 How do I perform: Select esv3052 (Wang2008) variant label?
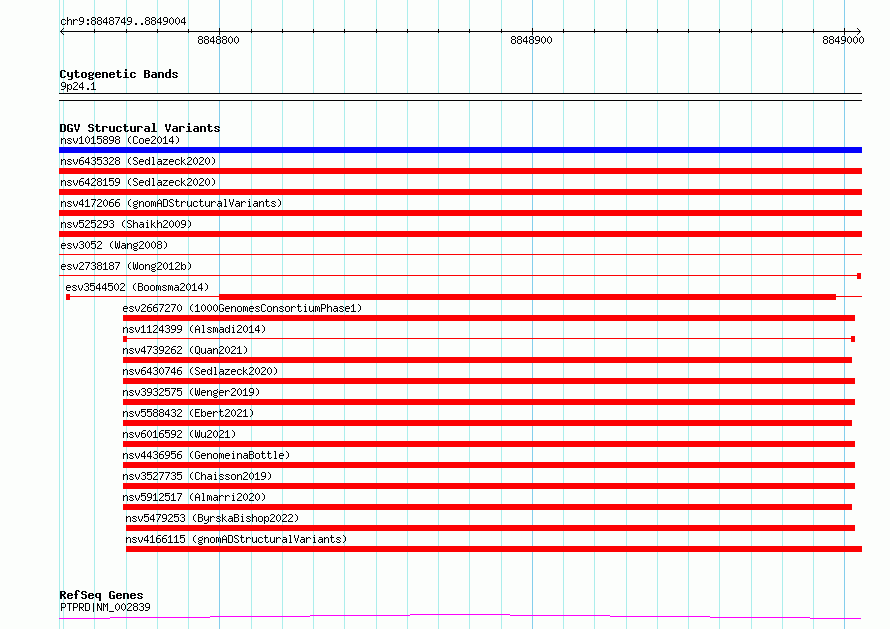click(114, 245)
